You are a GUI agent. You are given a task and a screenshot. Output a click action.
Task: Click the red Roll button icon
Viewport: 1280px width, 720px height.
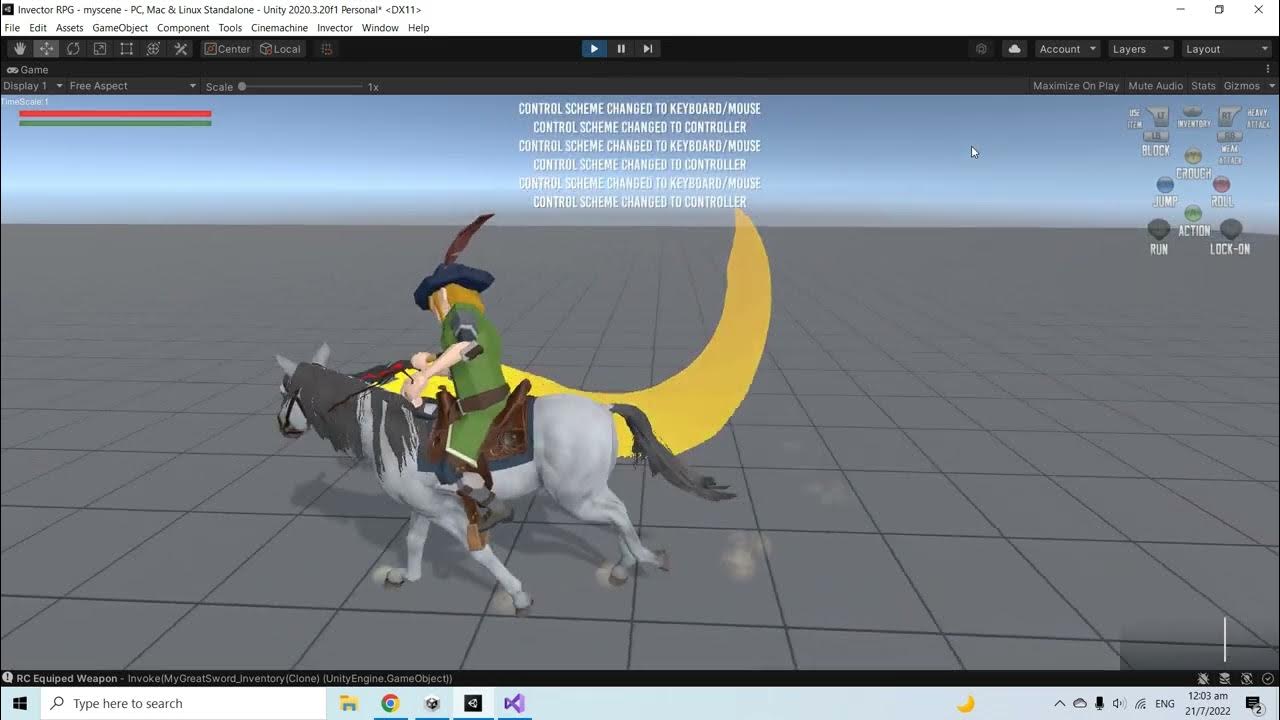coord(1221,184)
